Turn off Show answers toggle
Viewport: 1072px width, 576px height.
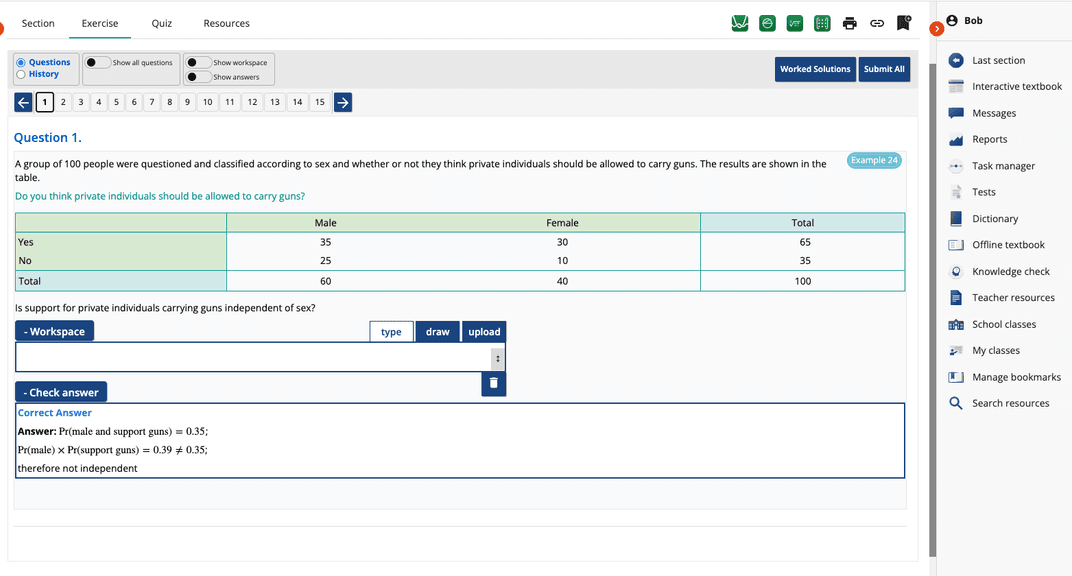point(198,77)
